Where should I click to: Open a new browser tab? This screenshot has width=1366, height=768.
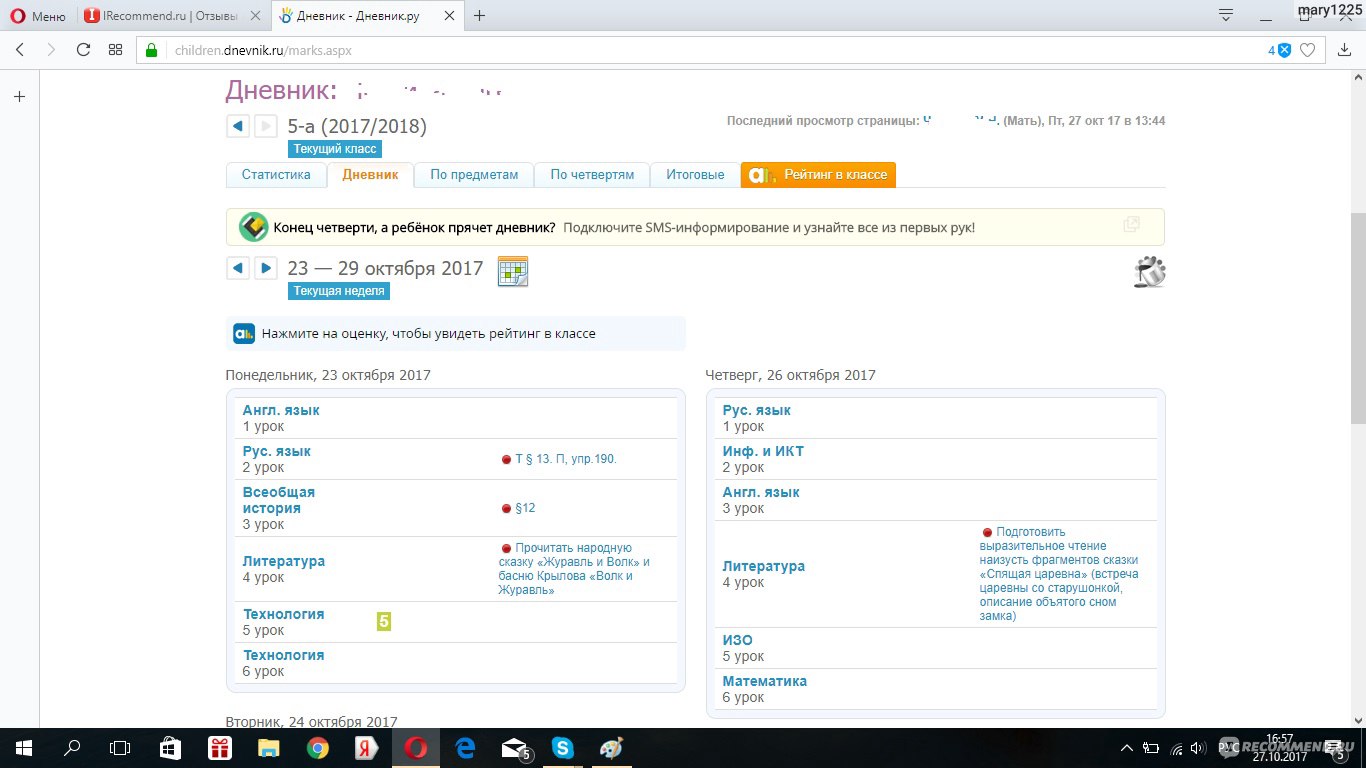tap(480, 16)
